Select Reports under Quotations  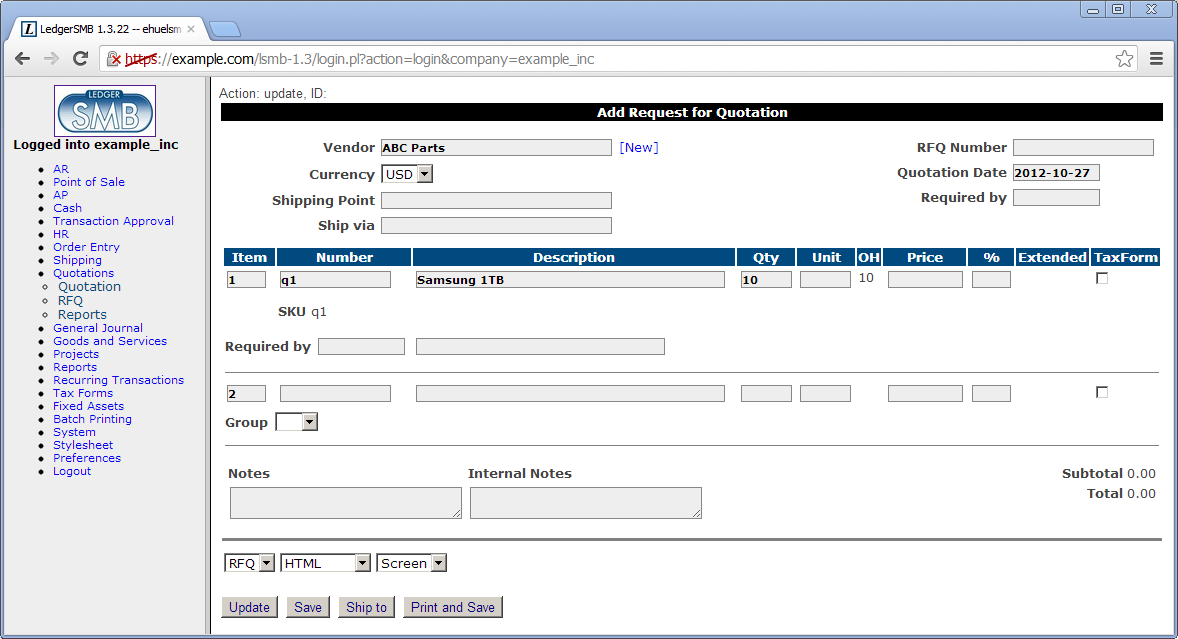point(82,315)
